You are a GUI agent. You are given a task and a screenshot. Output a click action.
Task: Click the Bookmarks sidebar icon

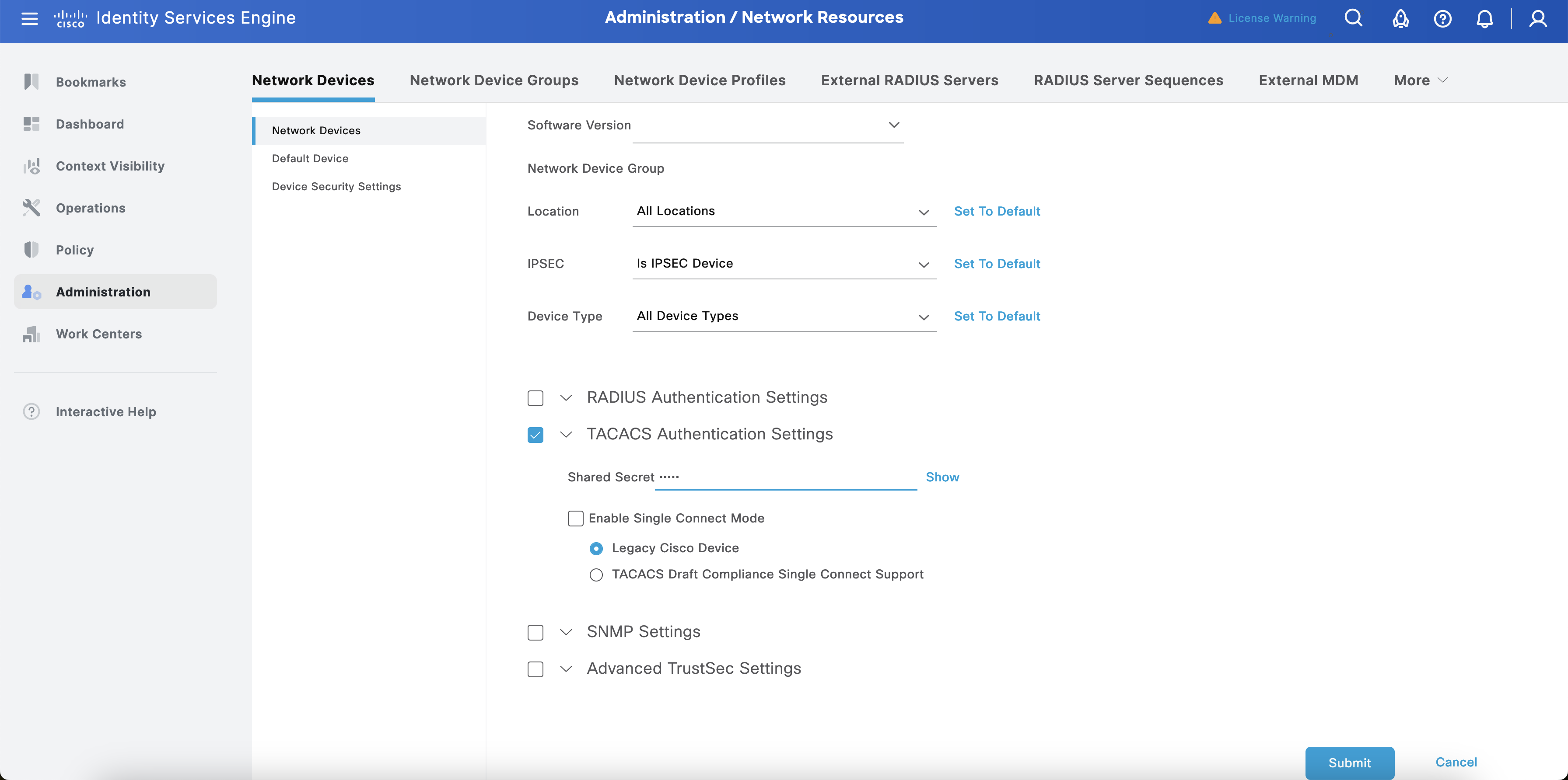coord(31,81)
